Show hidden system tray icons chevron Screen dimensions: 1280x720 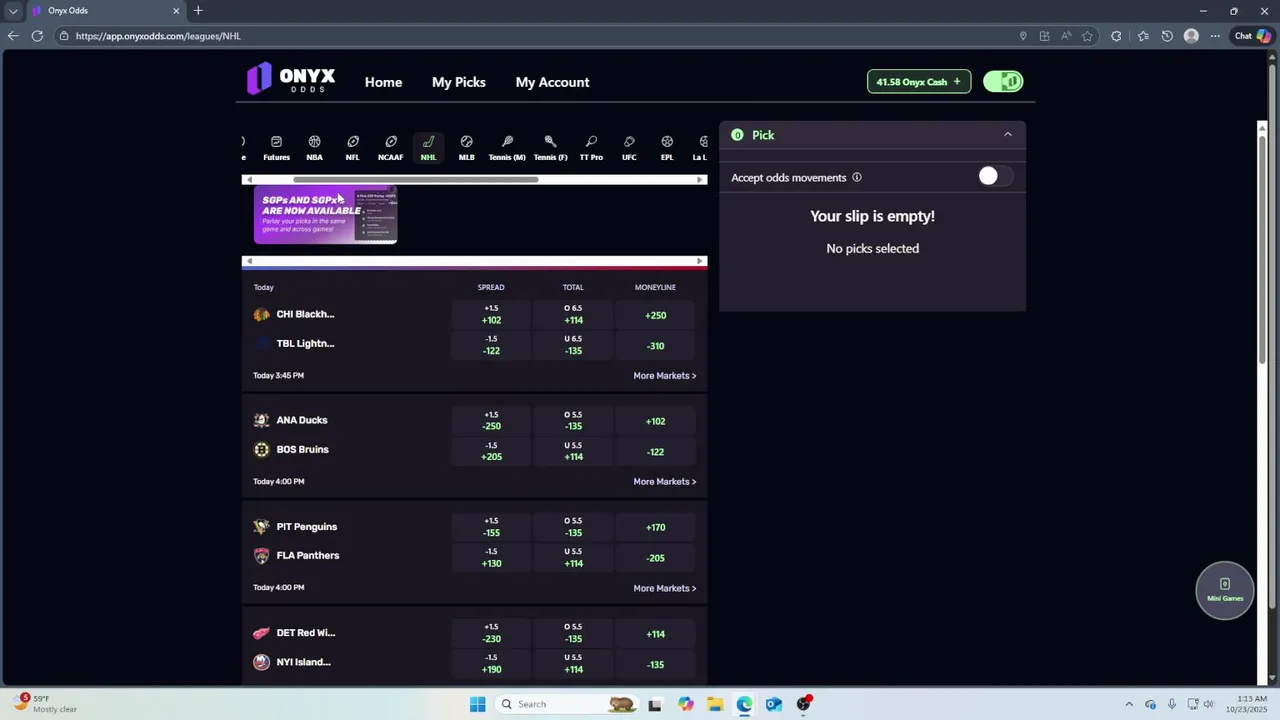1129,704
